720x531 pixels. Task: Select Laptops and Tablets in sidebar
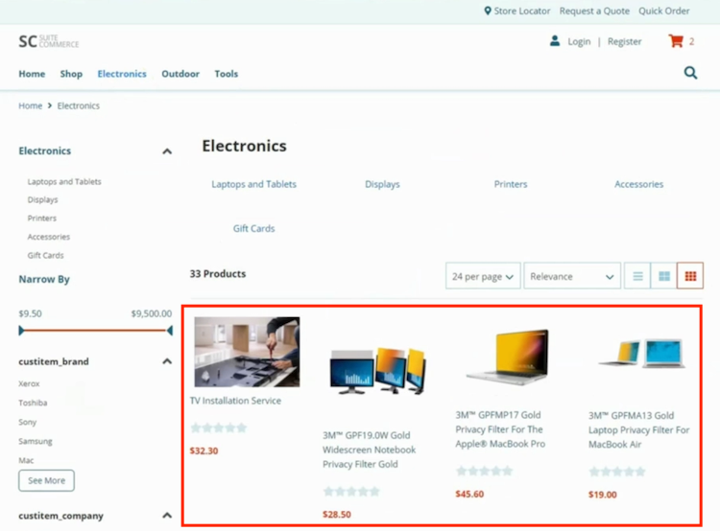pyautogui.click(x=64, y=181)
